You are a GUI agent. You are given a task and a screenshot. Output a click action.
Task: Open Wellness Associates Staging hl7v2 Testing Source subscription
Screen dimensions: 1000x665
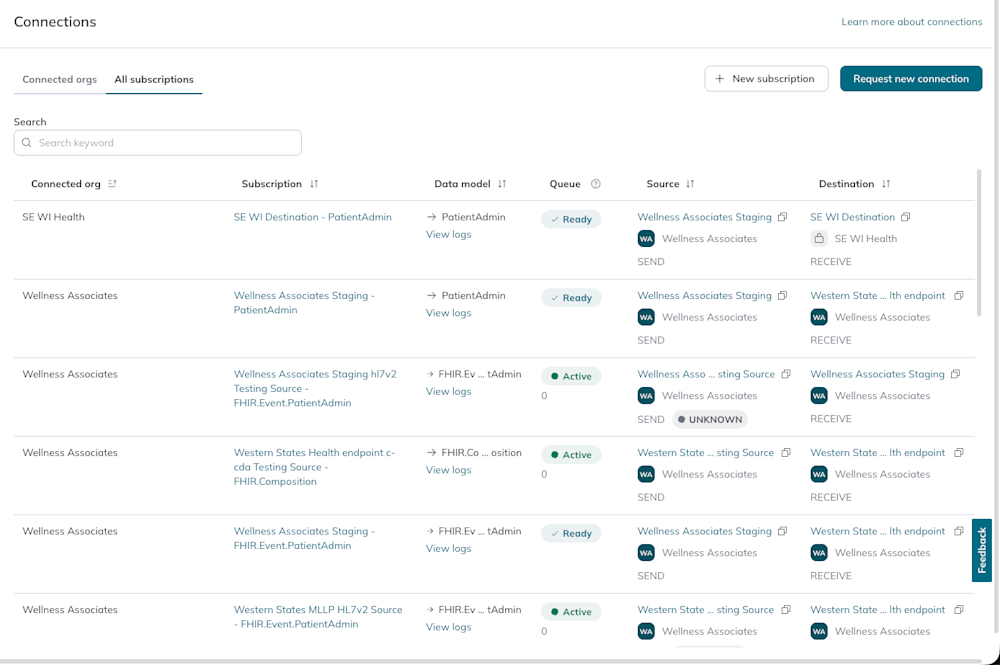tap(315, 388)
